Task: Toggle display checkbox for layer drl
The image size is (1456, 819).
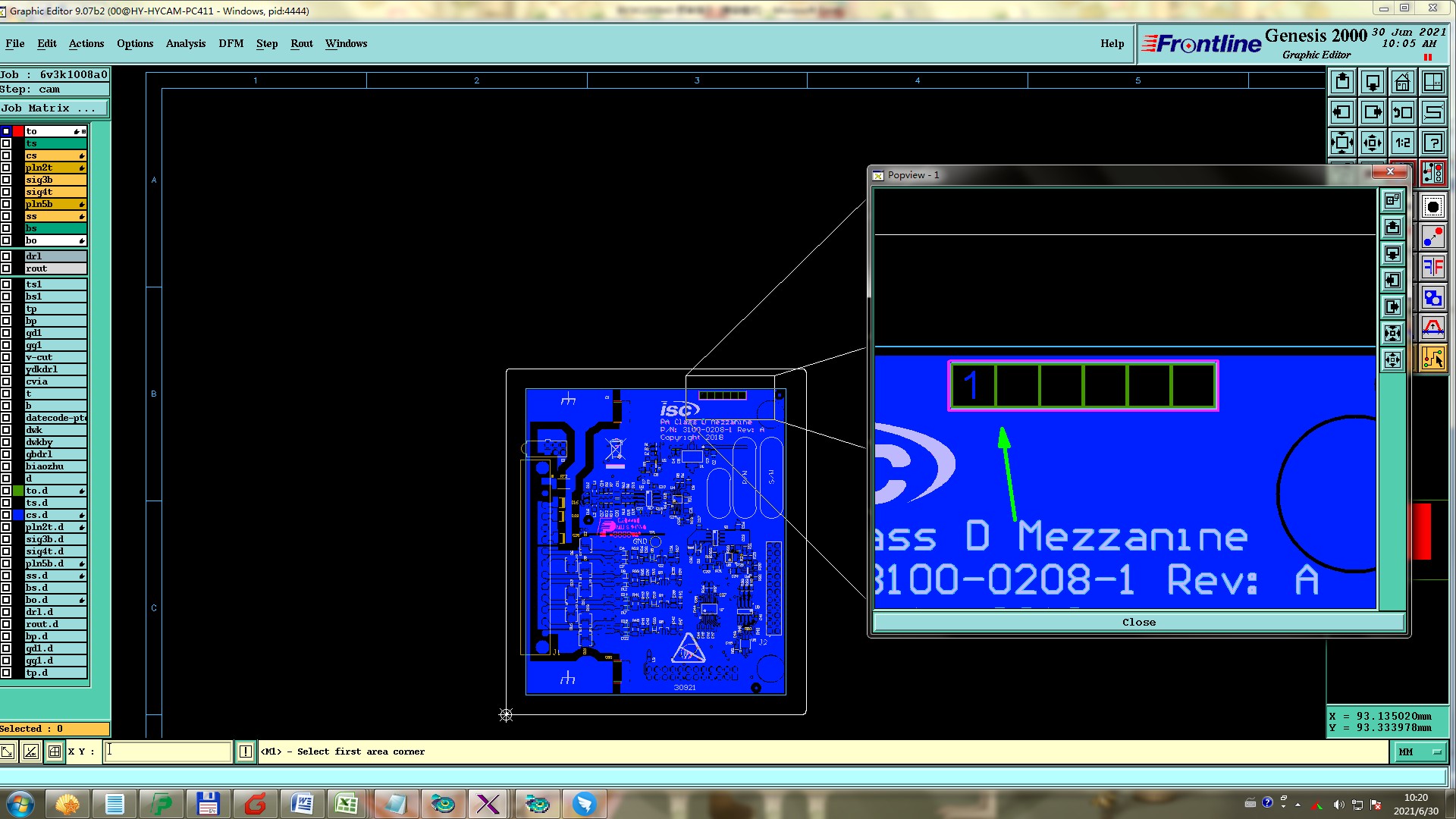Action: pyautogui.click(x=6, y=256)
